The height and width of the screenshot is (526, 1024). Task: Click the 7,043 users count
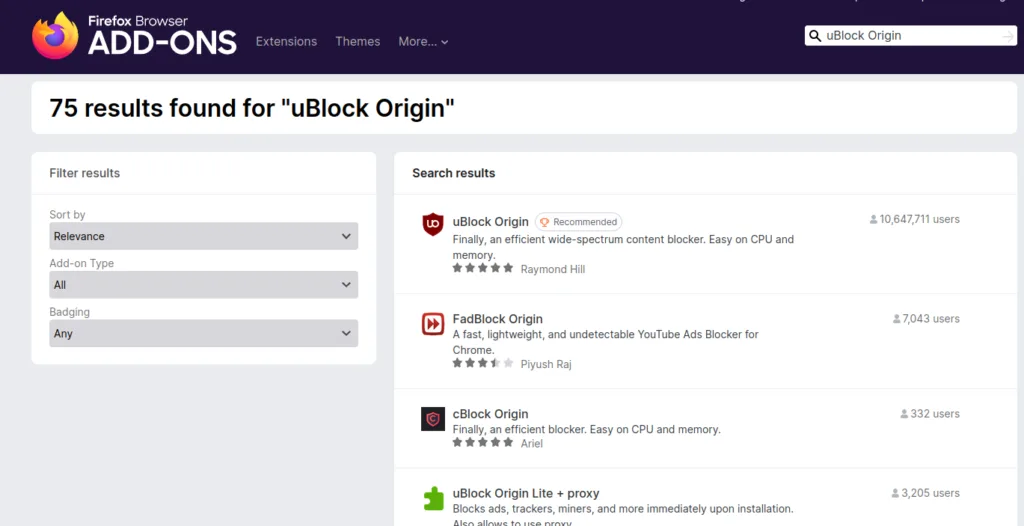926,319
